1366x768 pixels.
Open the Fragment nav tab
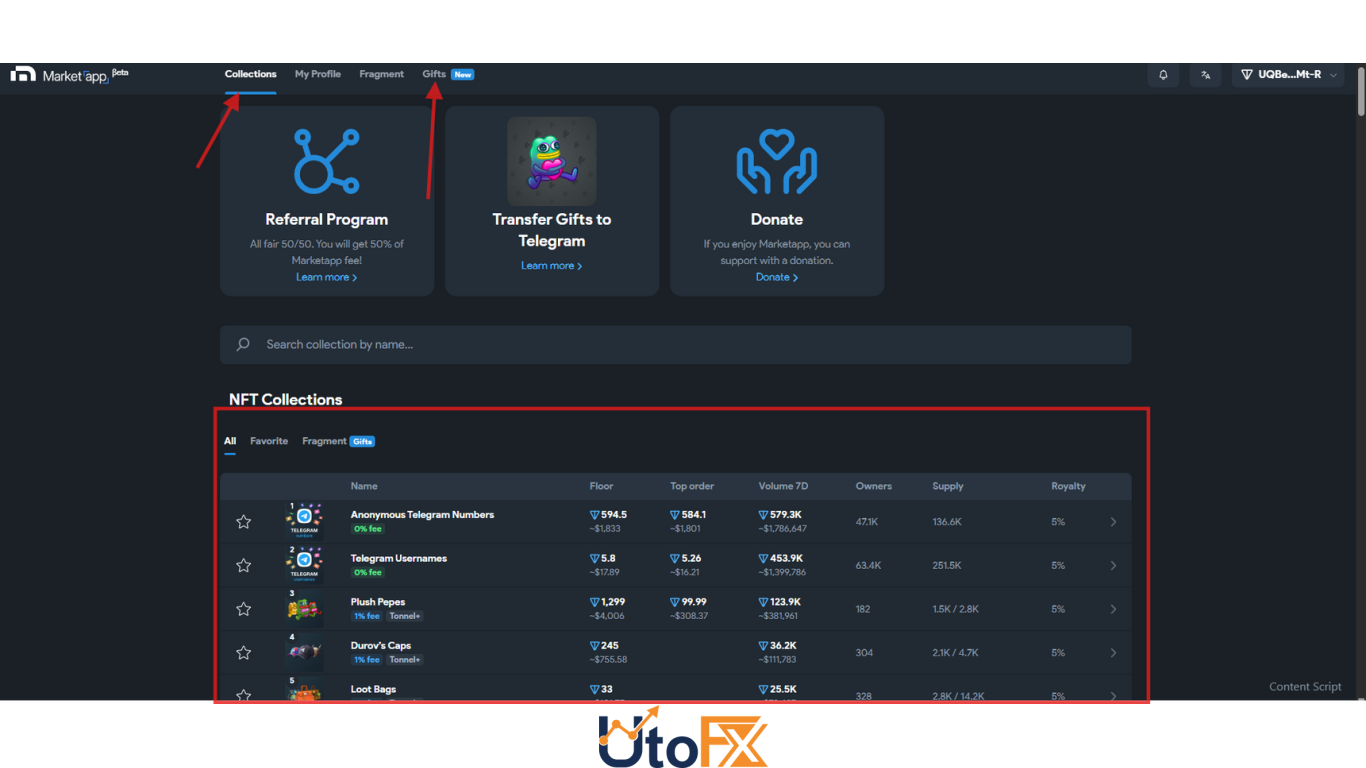[382, 75]
